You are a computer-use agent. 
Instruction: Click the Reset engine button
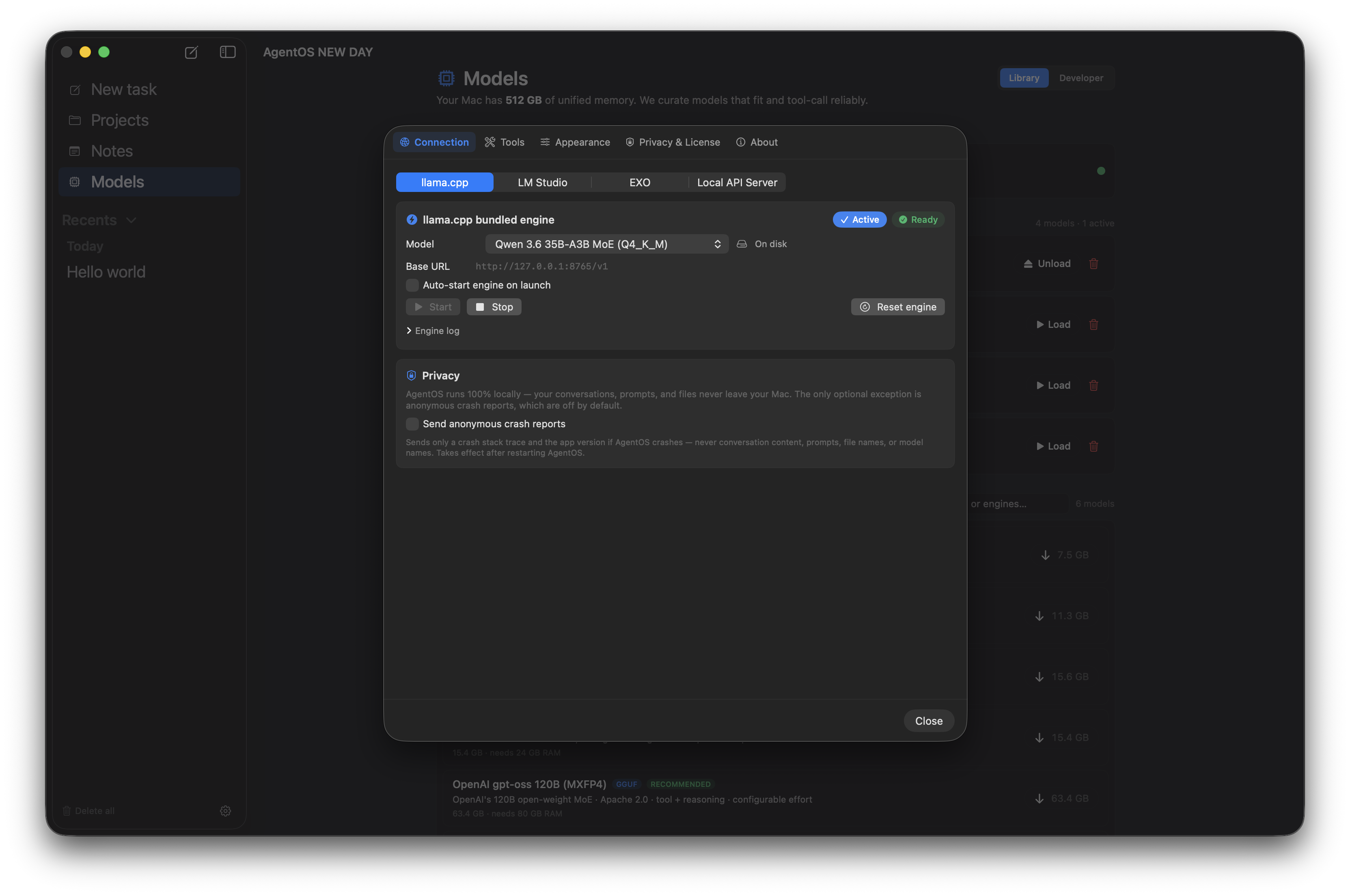(x=897, y=307)
